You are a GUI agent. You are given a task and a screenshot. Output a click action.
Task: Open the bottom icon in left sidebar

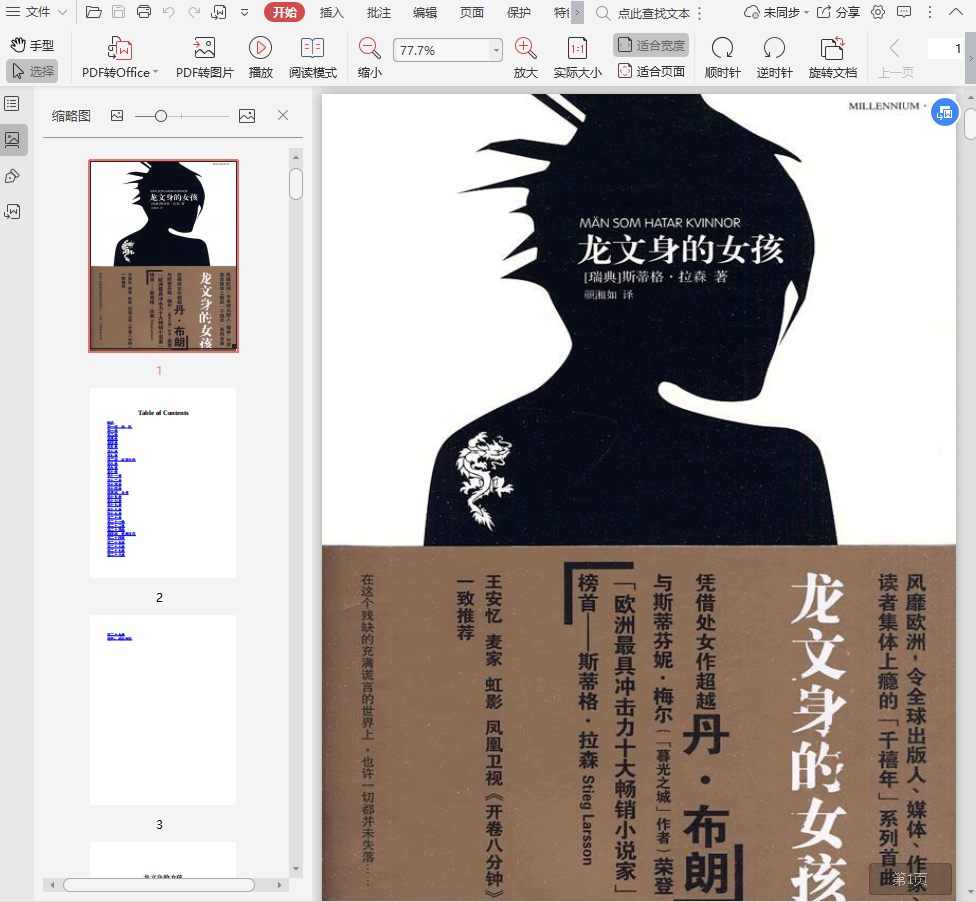coord(12,212)
